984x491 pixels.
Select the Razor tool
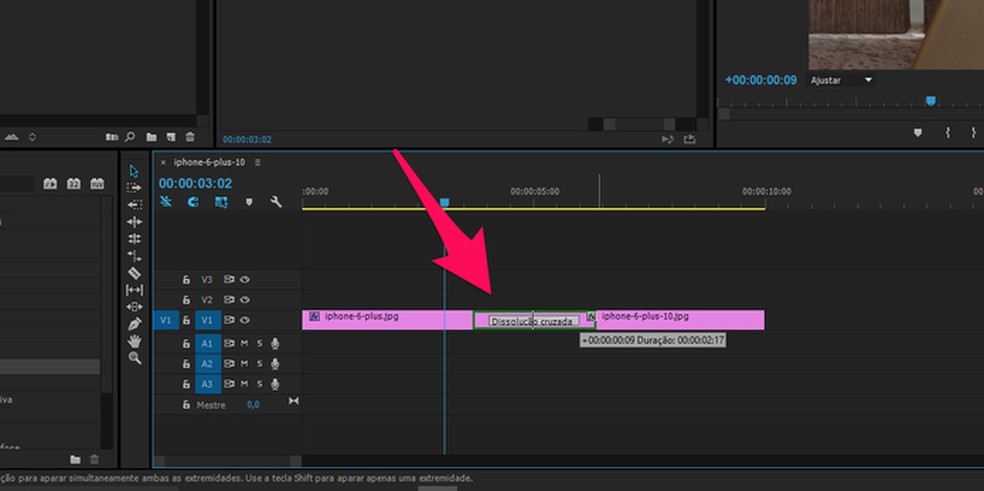coord(134,272)
